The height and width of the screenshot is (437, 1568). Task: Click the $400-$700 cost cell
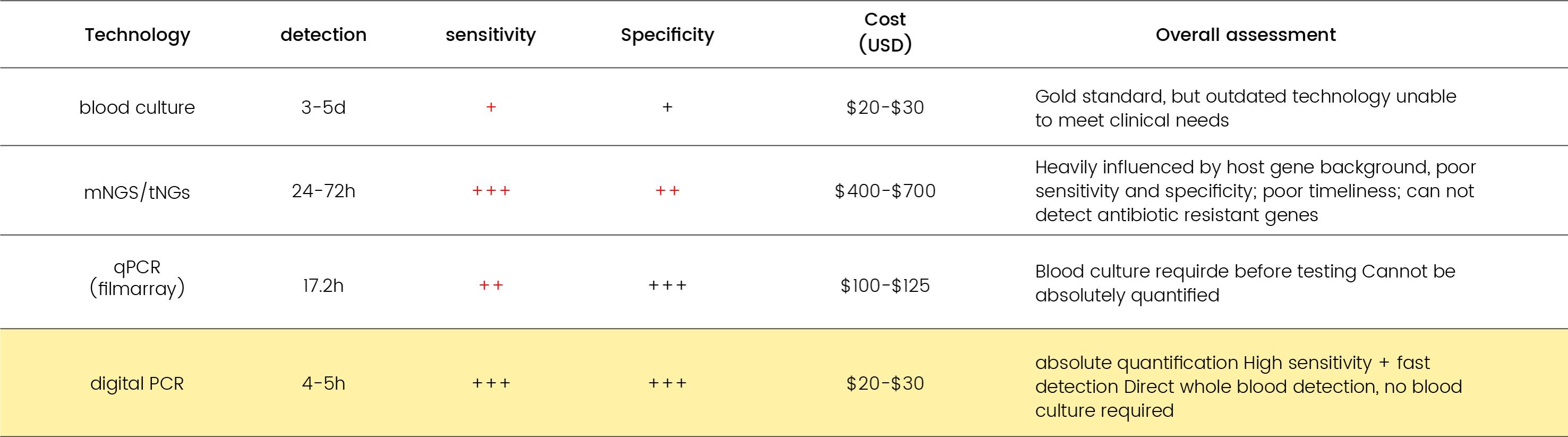coord(885,191)
